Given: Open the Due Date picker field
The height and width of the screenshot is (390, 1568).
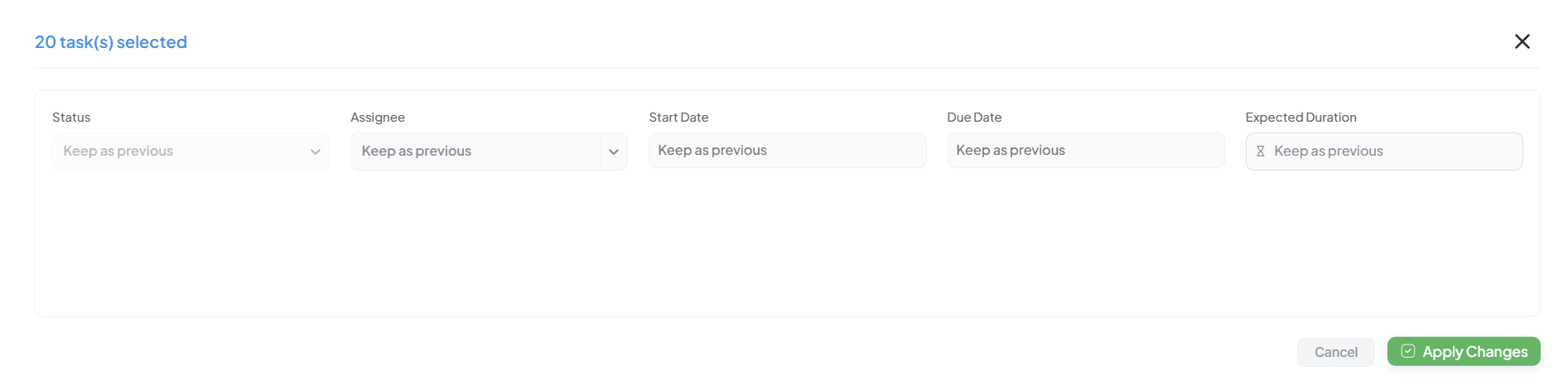Looking at the screenshot, I should pyautogui.click(x=1085, y=151).
